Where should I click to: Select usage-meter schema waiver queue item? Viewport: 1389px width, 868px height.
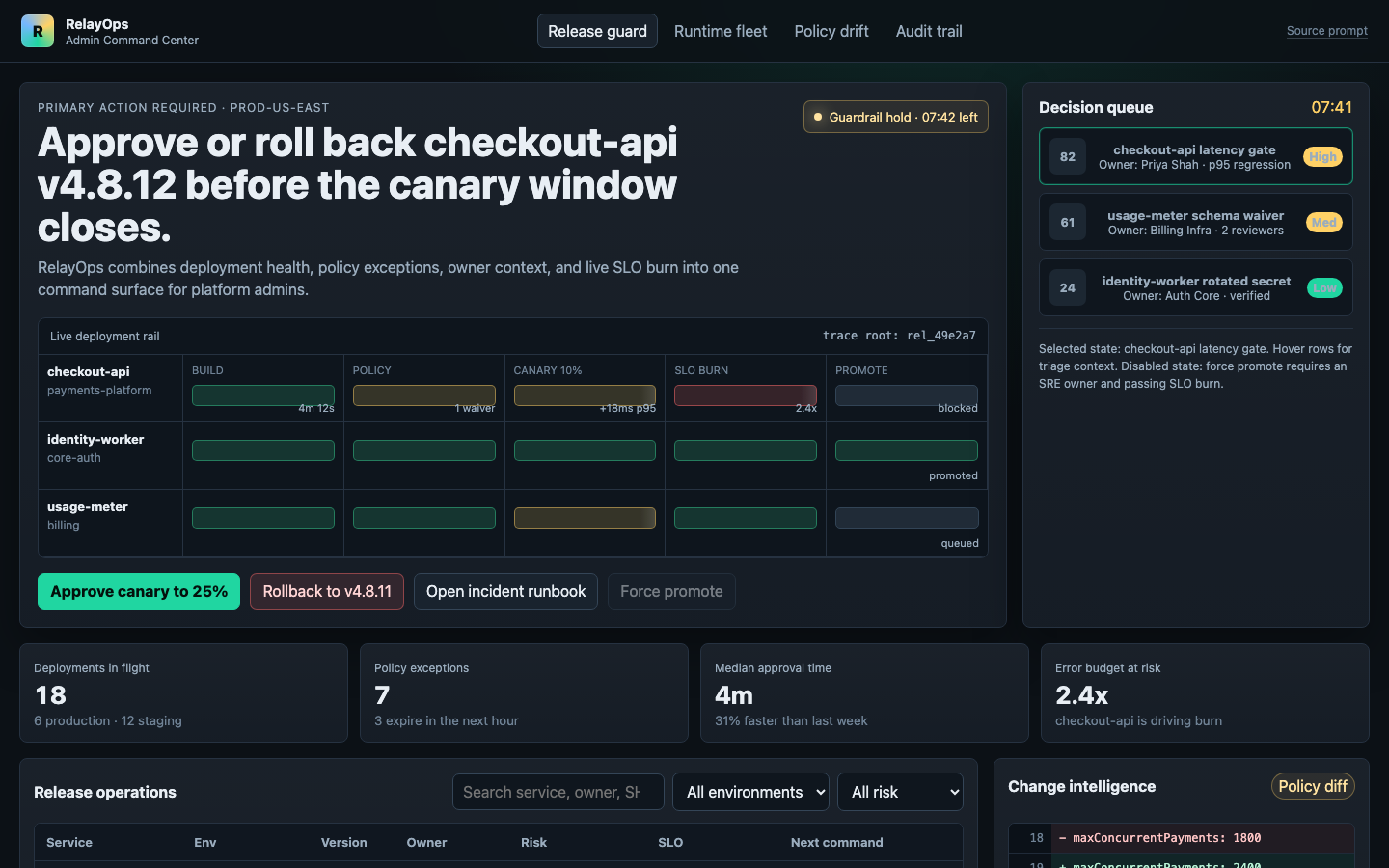[x=1195, y=222]
